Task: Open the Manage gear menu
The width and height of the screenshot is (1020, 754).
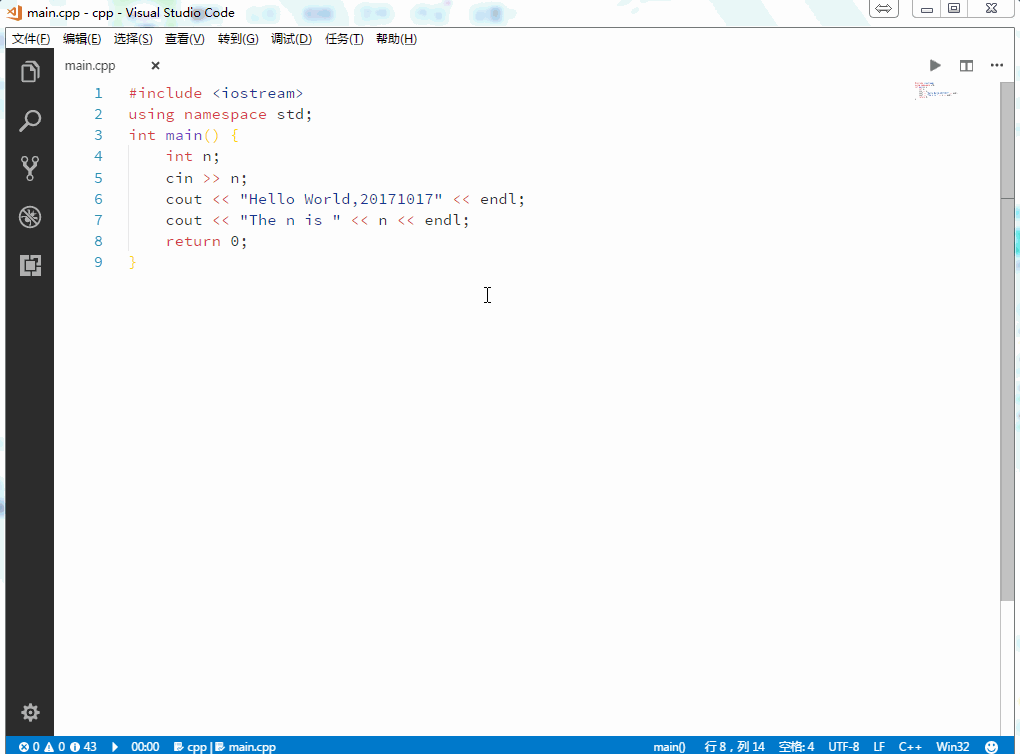Action: tap(30, 712)
